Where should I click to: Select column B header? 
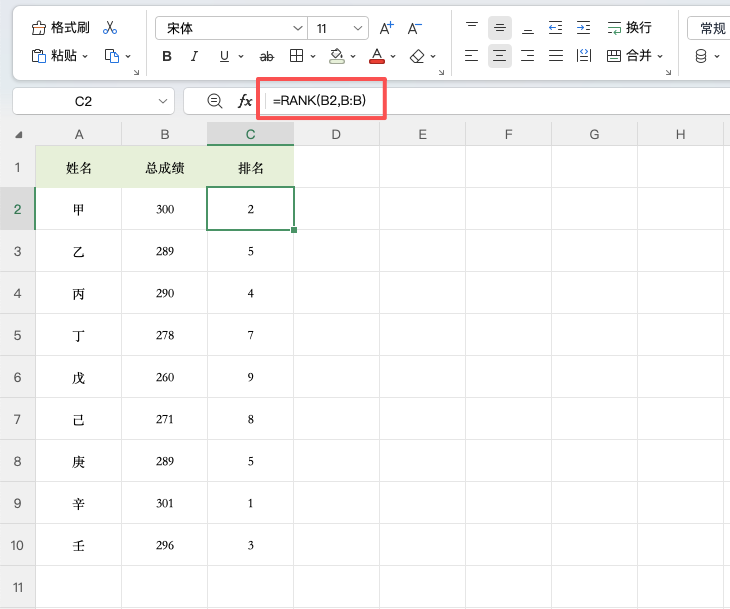pos(165,135)
